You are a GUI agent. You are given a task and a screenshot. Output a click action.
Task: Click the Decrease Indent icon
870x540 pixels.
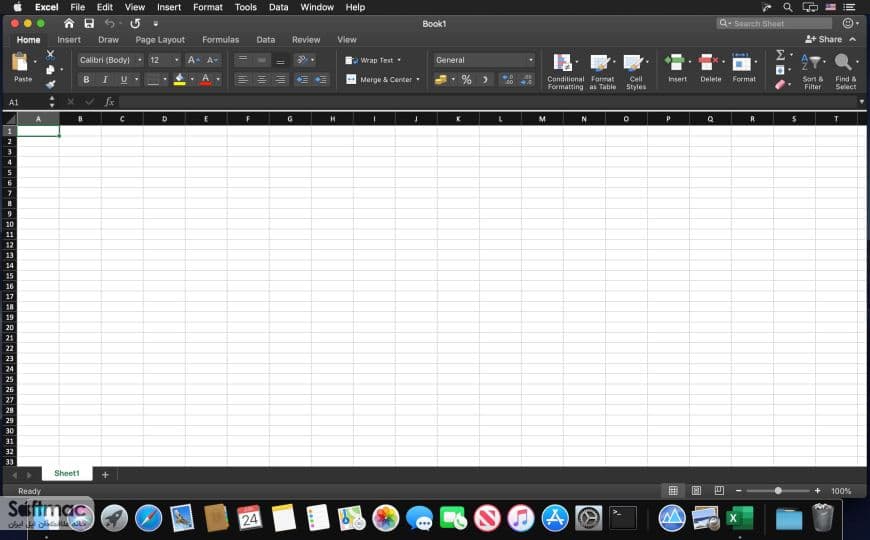302,79
